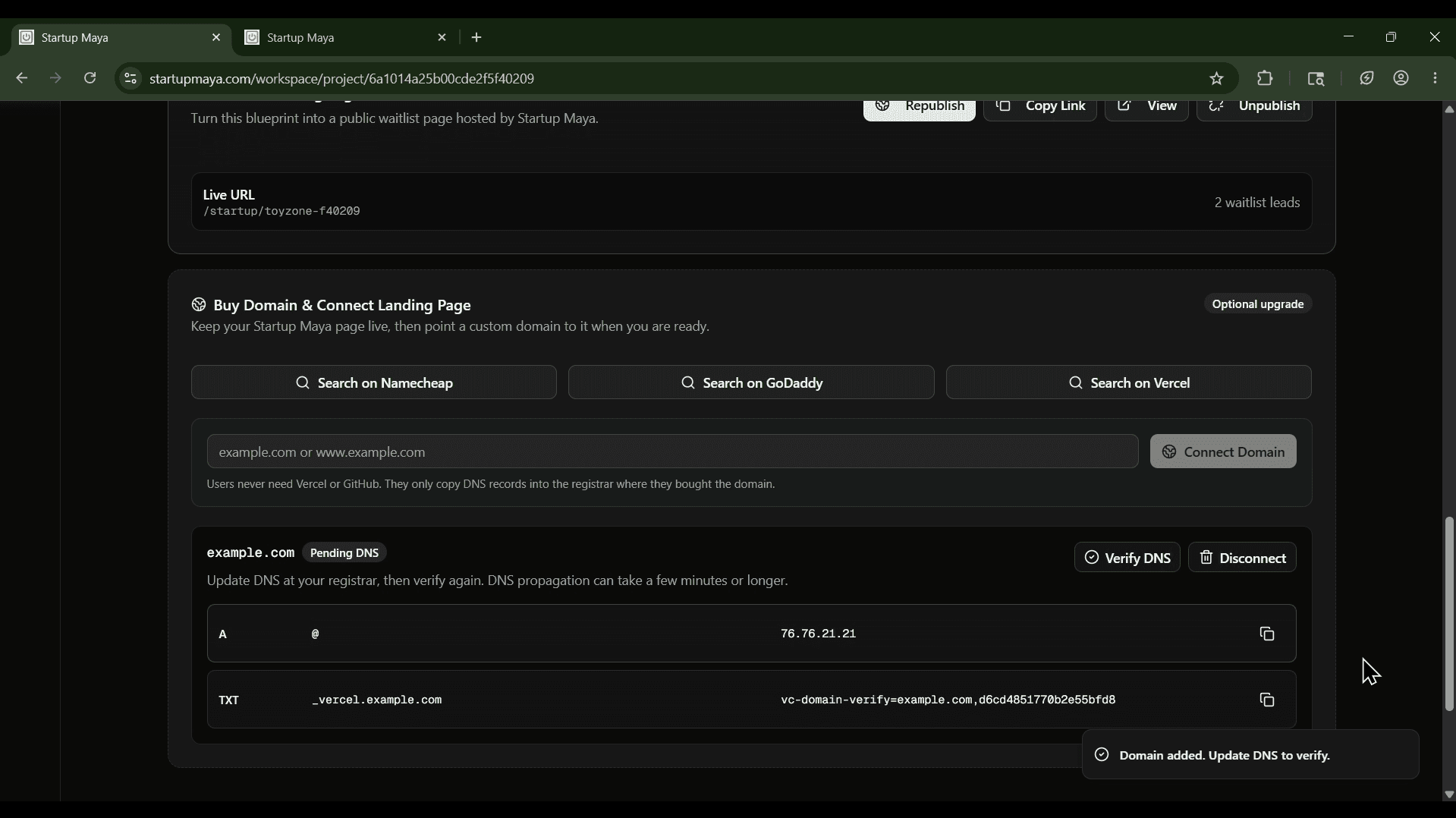The image size is (1456, 818).
Task: Bookmark this page with the star icon
Action: coord(1216,78)
